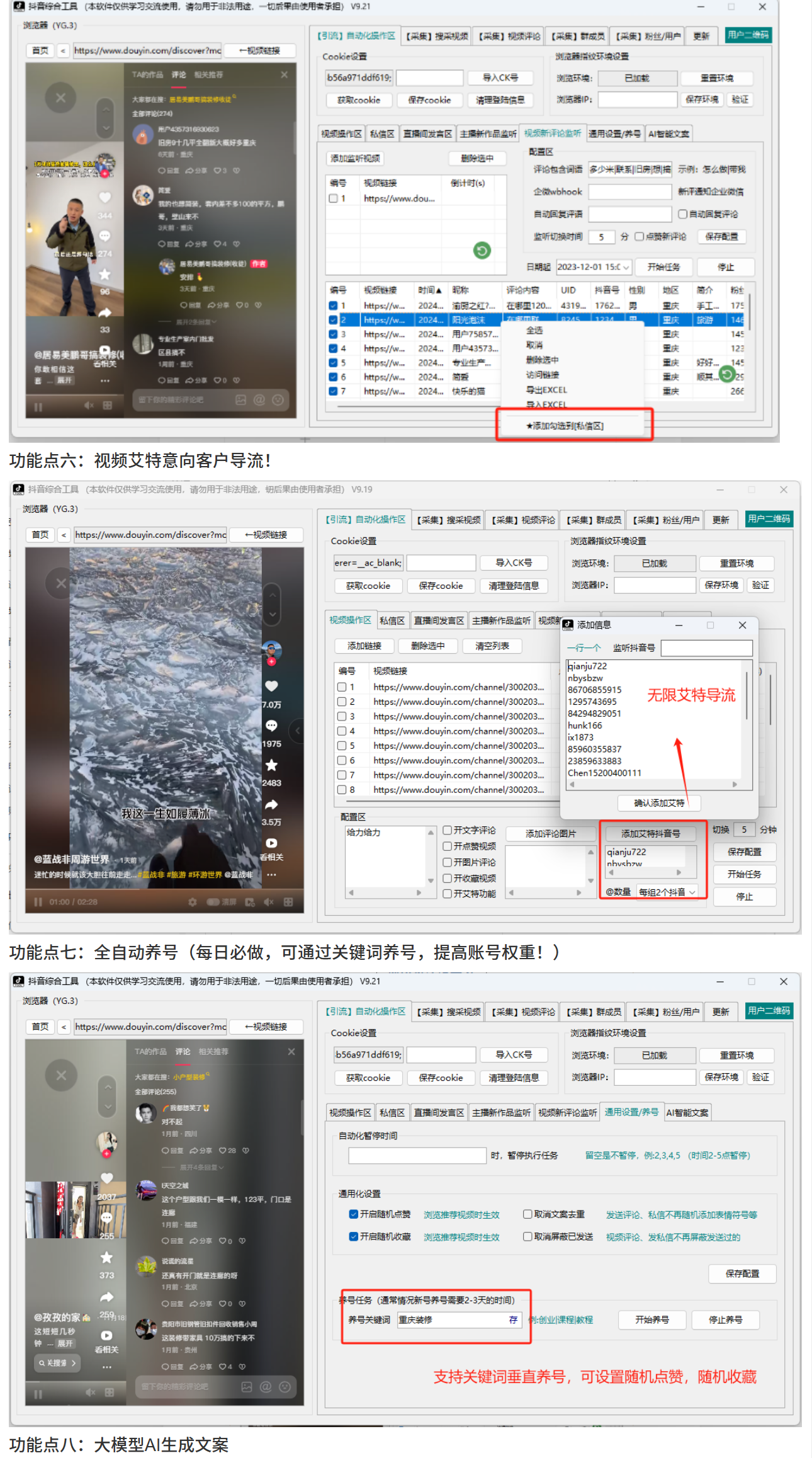812x1458 pixels.
Task: Open player settings gear beside 清屏
Action: [x=193, y=902]
